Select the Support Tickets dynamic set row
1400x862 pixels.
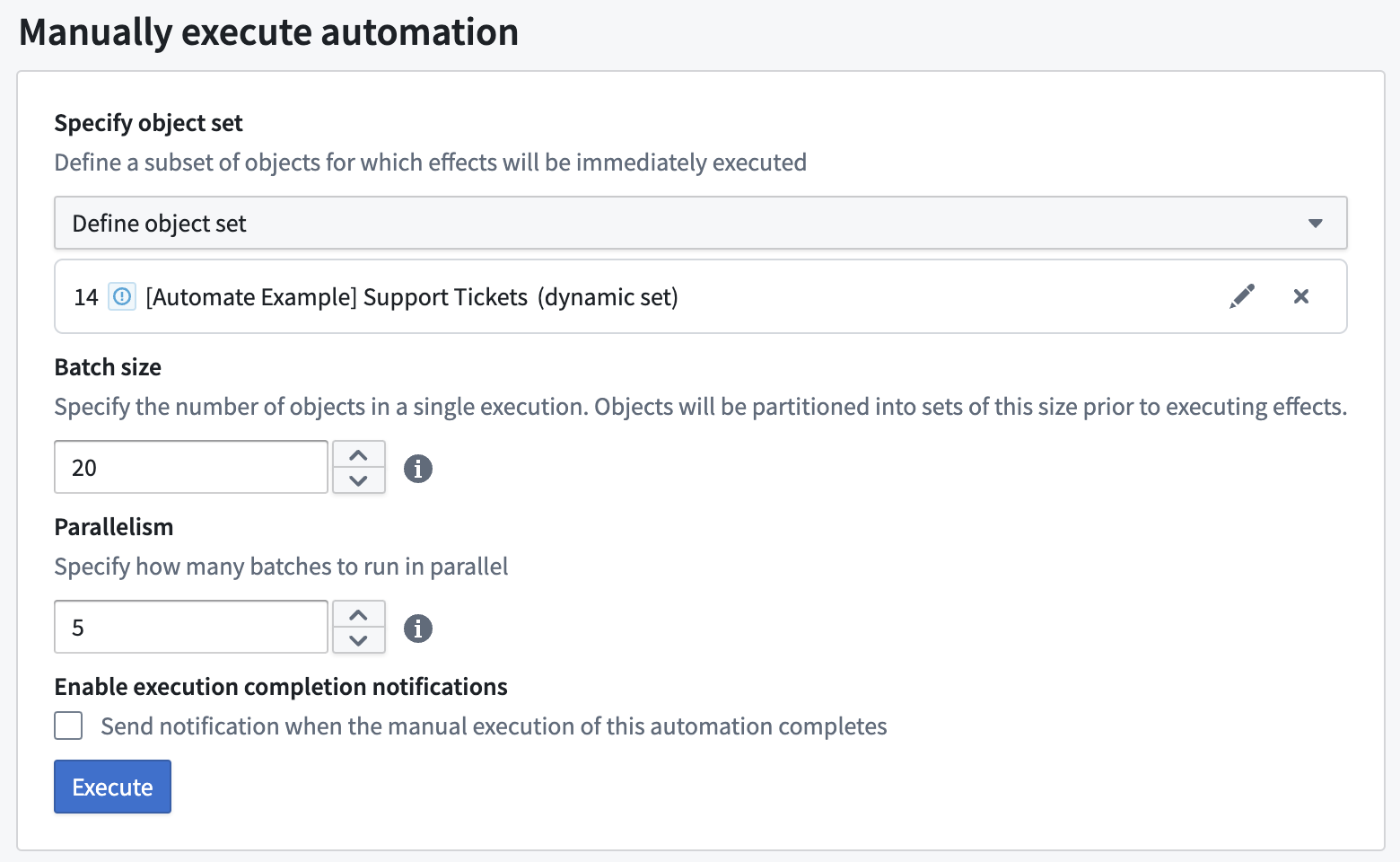click(701, 296)
